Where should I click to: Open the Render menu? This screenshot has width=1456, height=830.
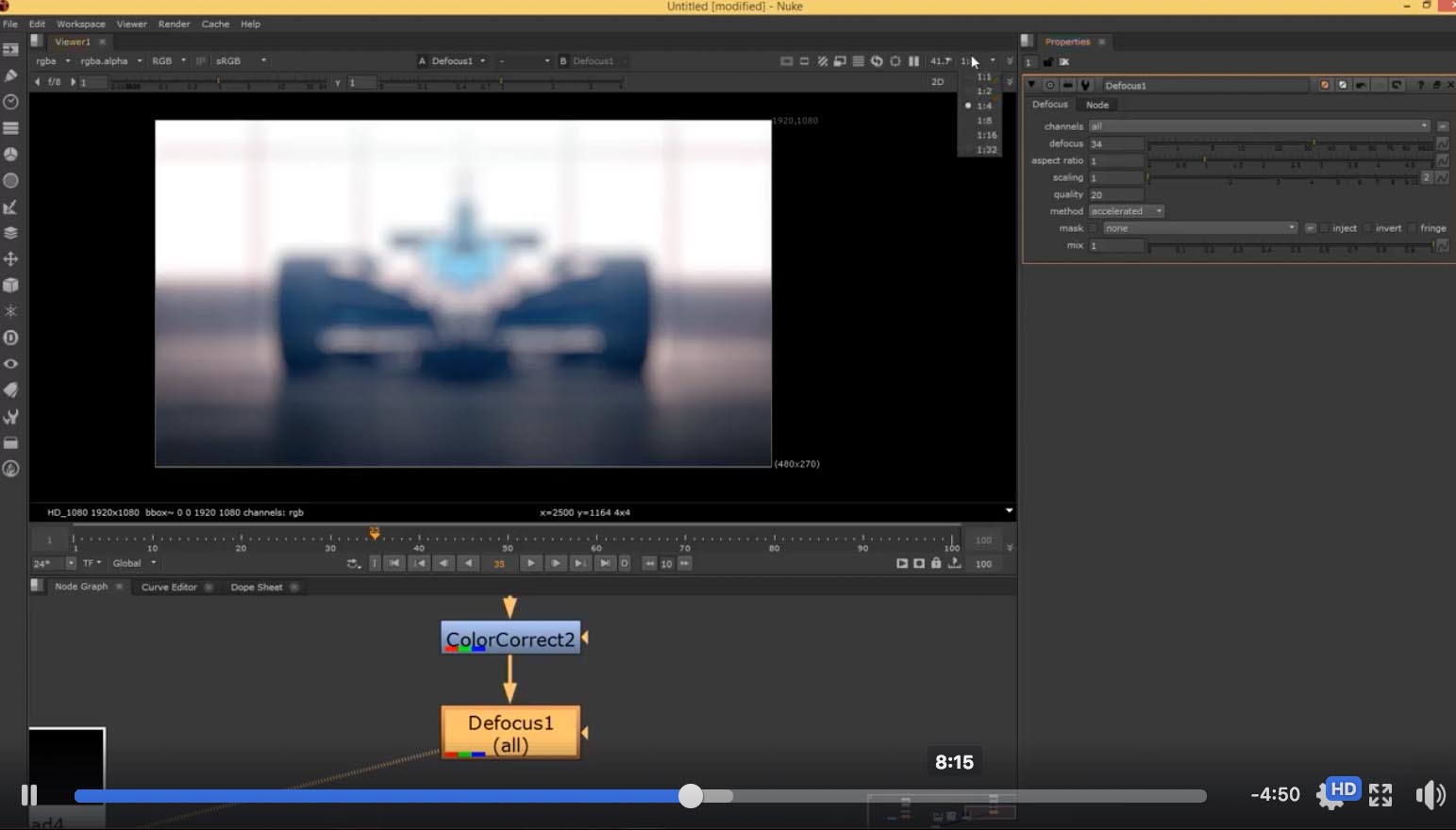174,24
